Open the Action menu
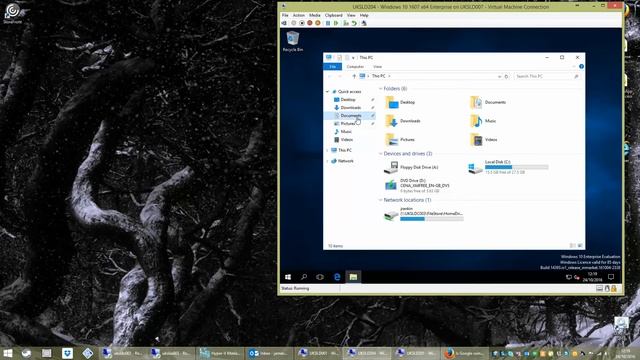The image size is (640, 360). (x=298, y=15)
